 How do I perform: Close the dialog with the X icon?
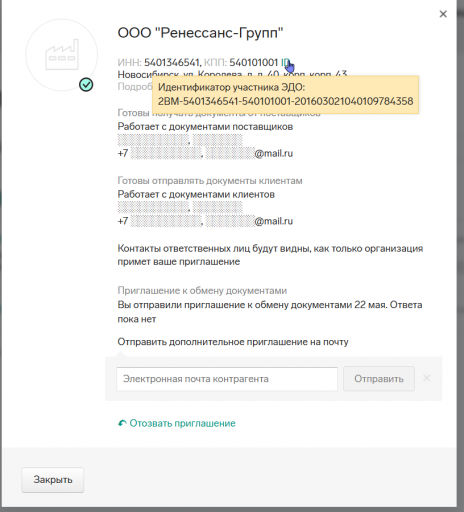coord(443,14)
